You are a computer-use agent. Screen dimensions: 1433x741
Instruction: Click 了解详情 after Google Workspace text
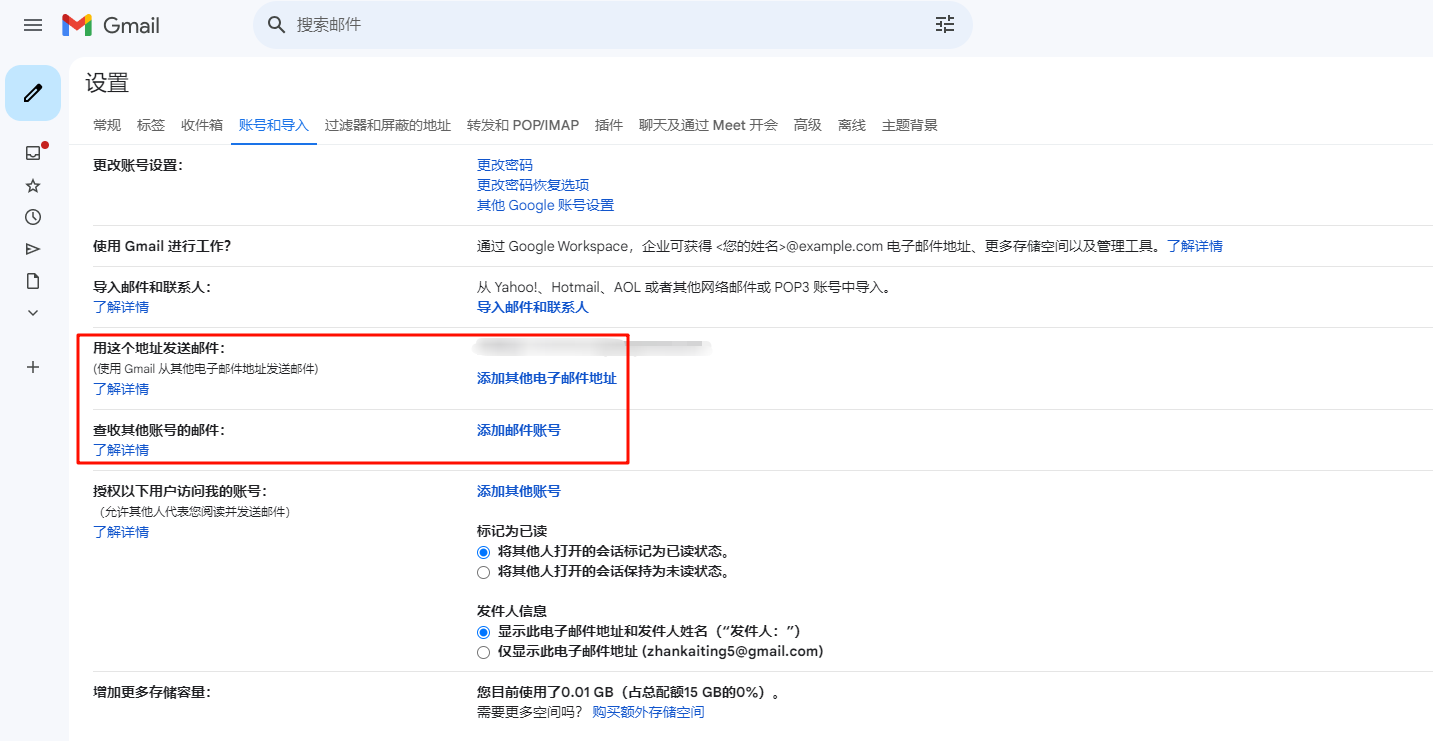tap(1195, 246)
